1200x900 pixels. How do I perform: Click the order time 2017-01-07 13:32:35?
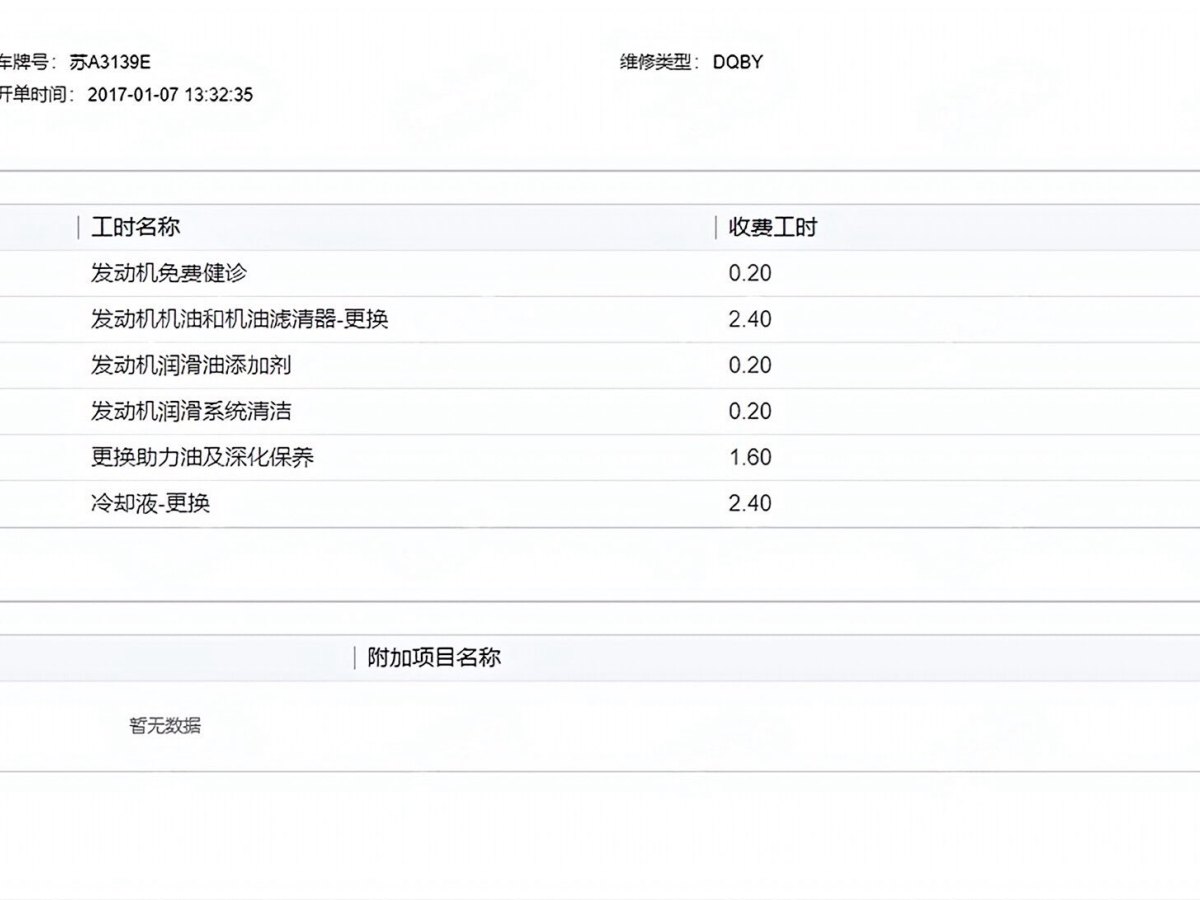click(170, 96)
